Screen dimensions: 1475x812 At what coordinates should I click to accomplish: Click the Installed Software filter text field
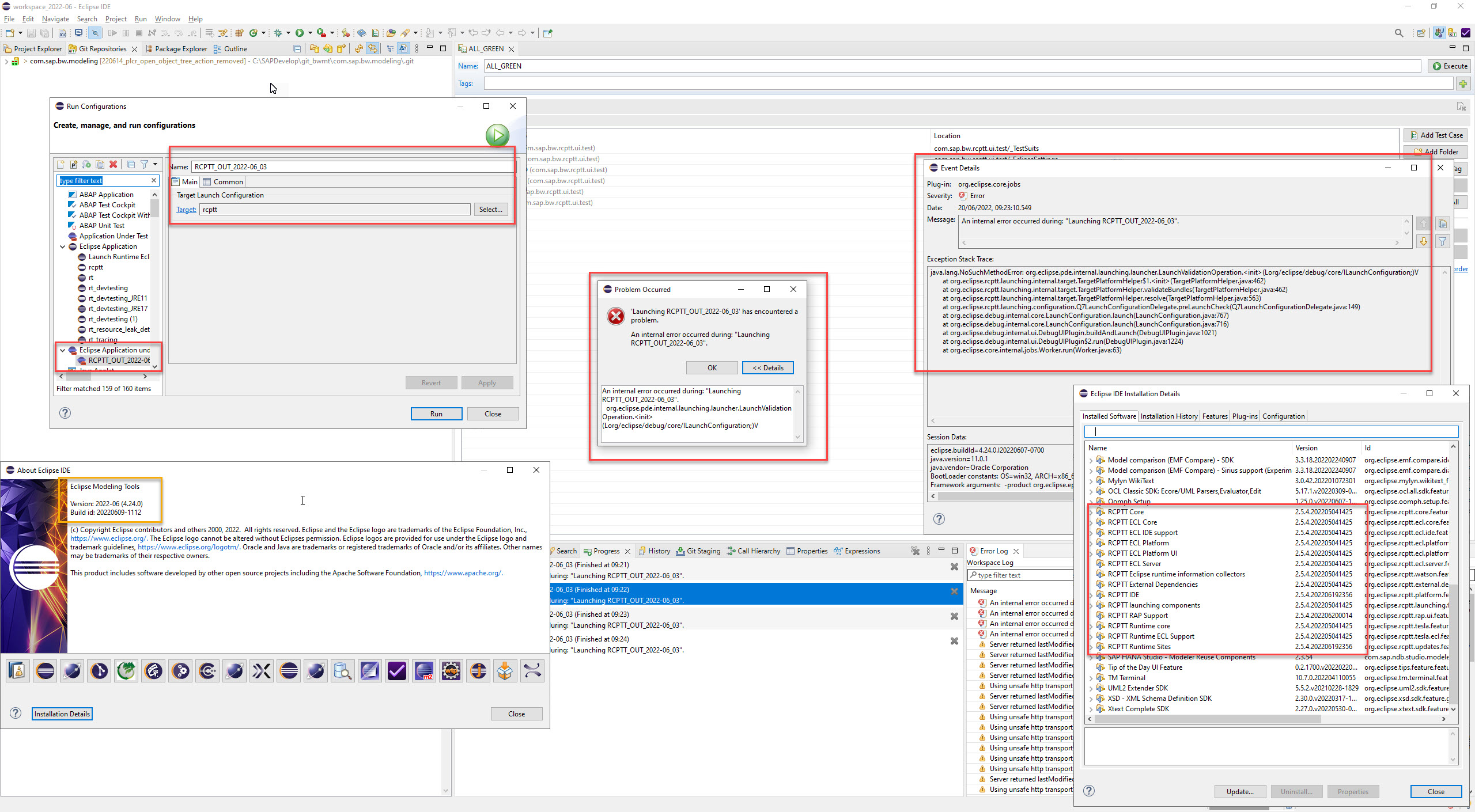1271,431
